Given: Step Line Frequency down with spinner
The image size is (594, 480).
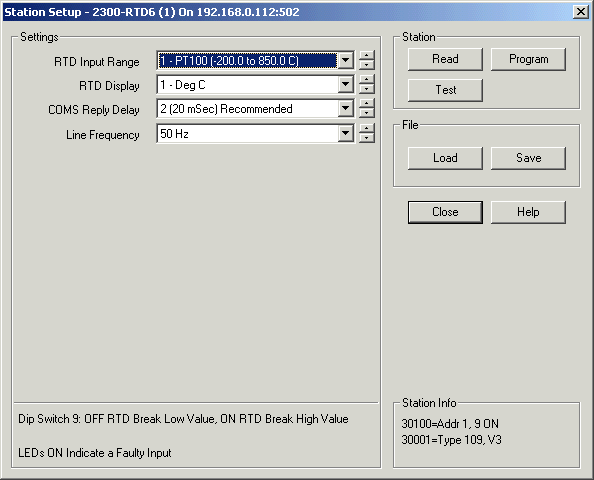Looking at the screenshot, I should coord(366,138).
